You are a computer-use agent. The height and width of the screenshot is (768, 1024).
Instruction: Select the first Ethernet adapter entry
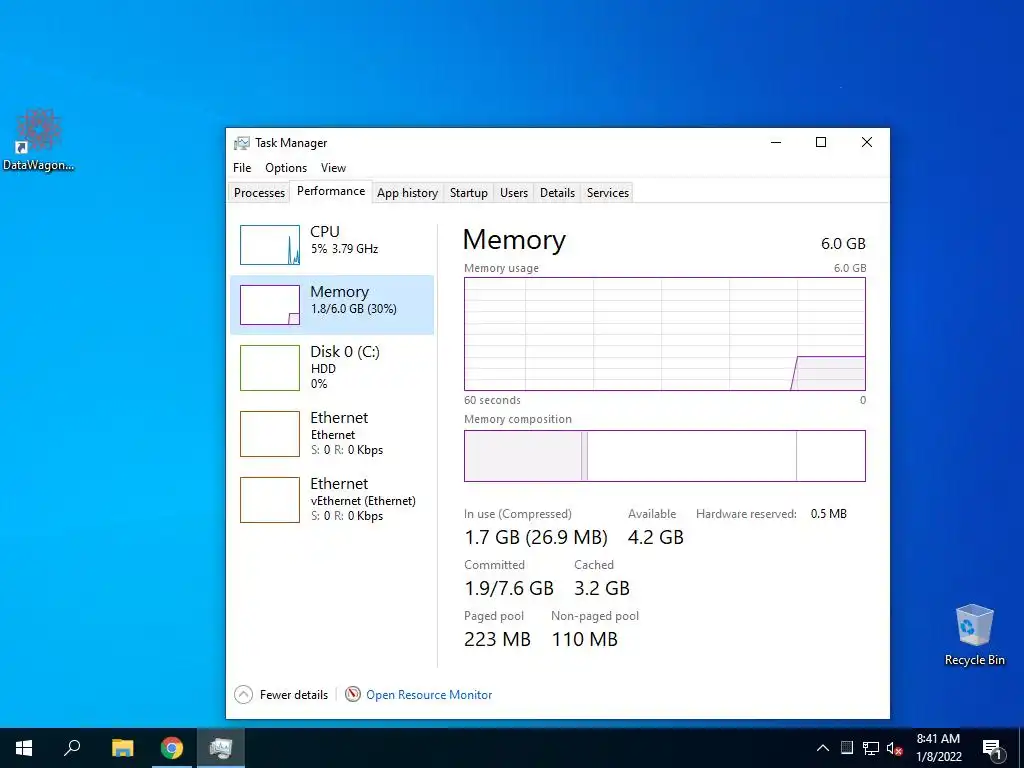pos(332,434)
